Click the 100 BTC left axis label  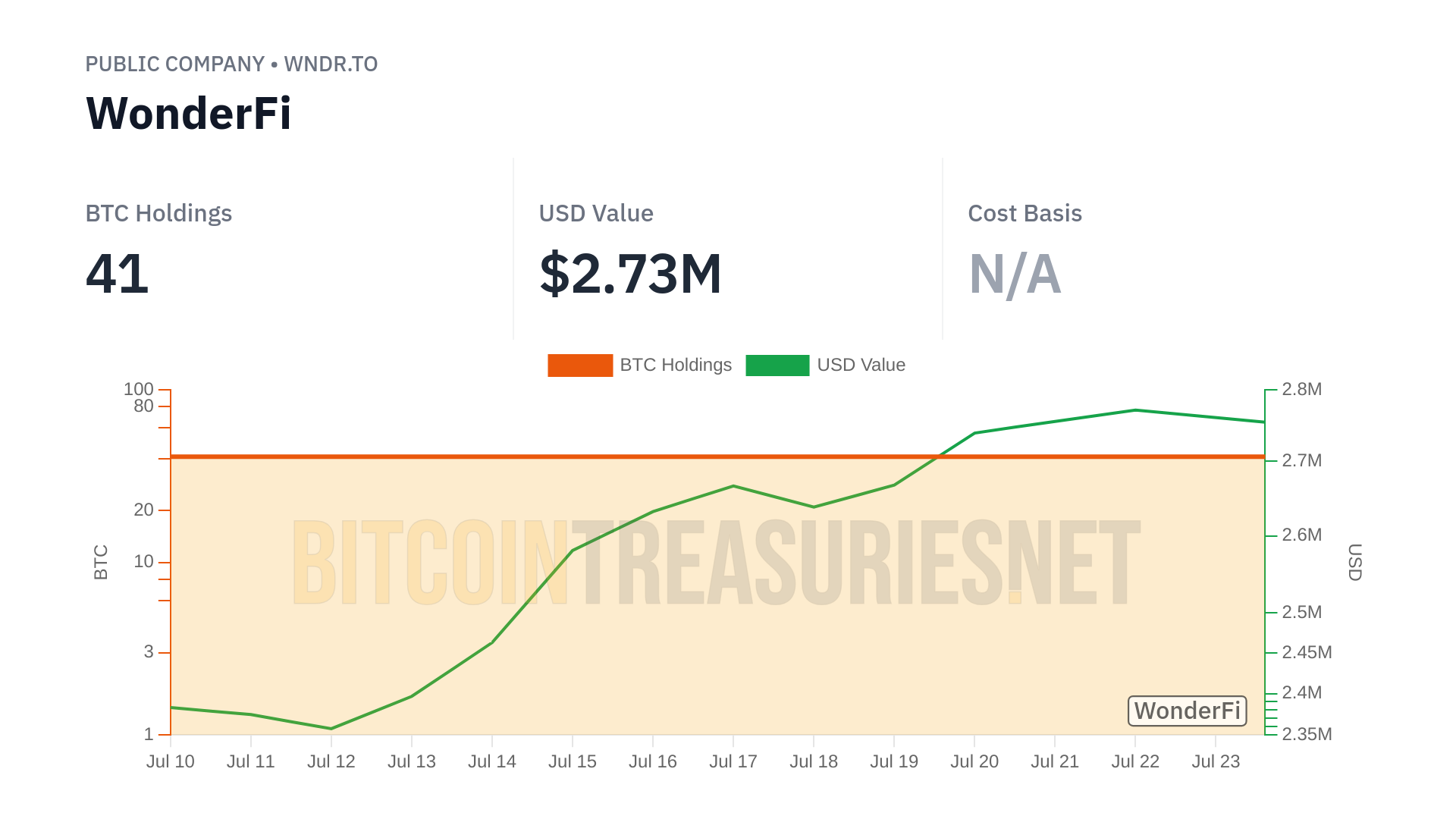[x=139, y=390]
